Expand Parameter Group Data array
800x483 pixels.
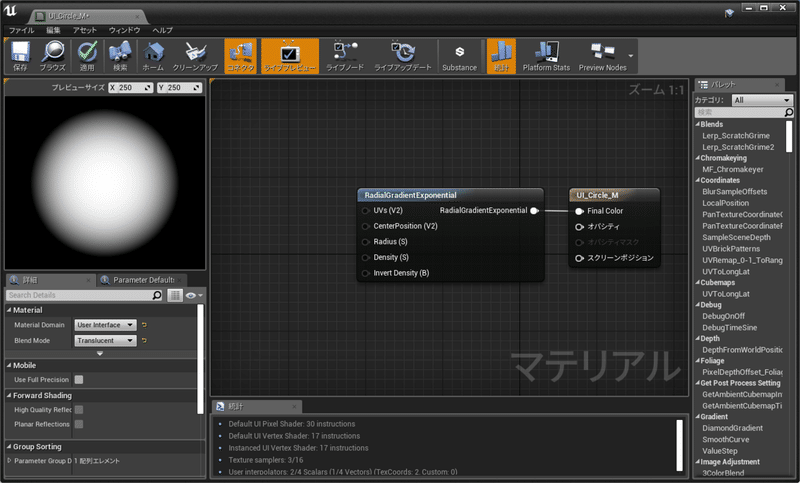(x=9, y=461)
